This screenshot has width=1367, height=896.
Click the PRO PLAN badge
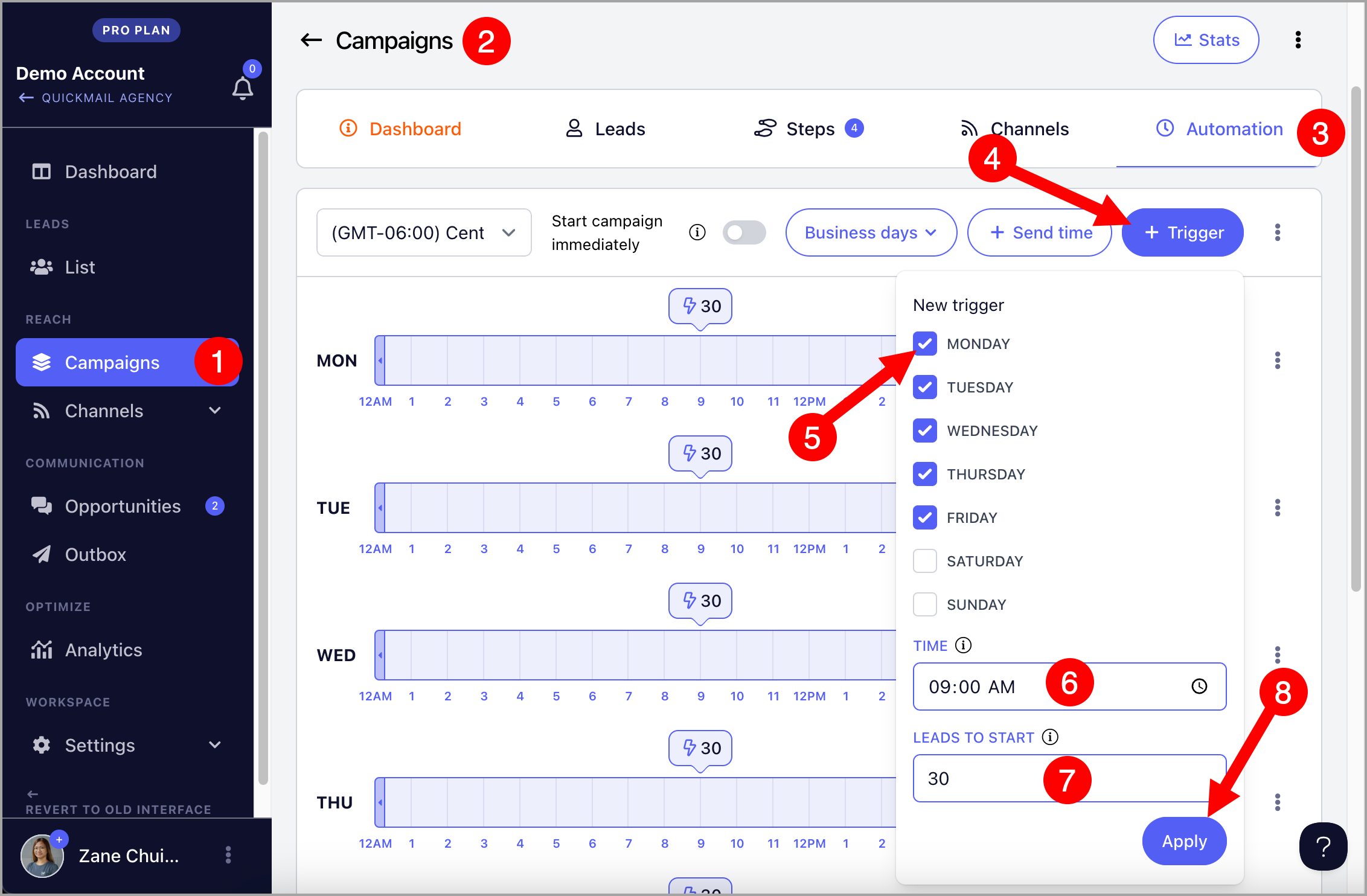pos(136,30)
